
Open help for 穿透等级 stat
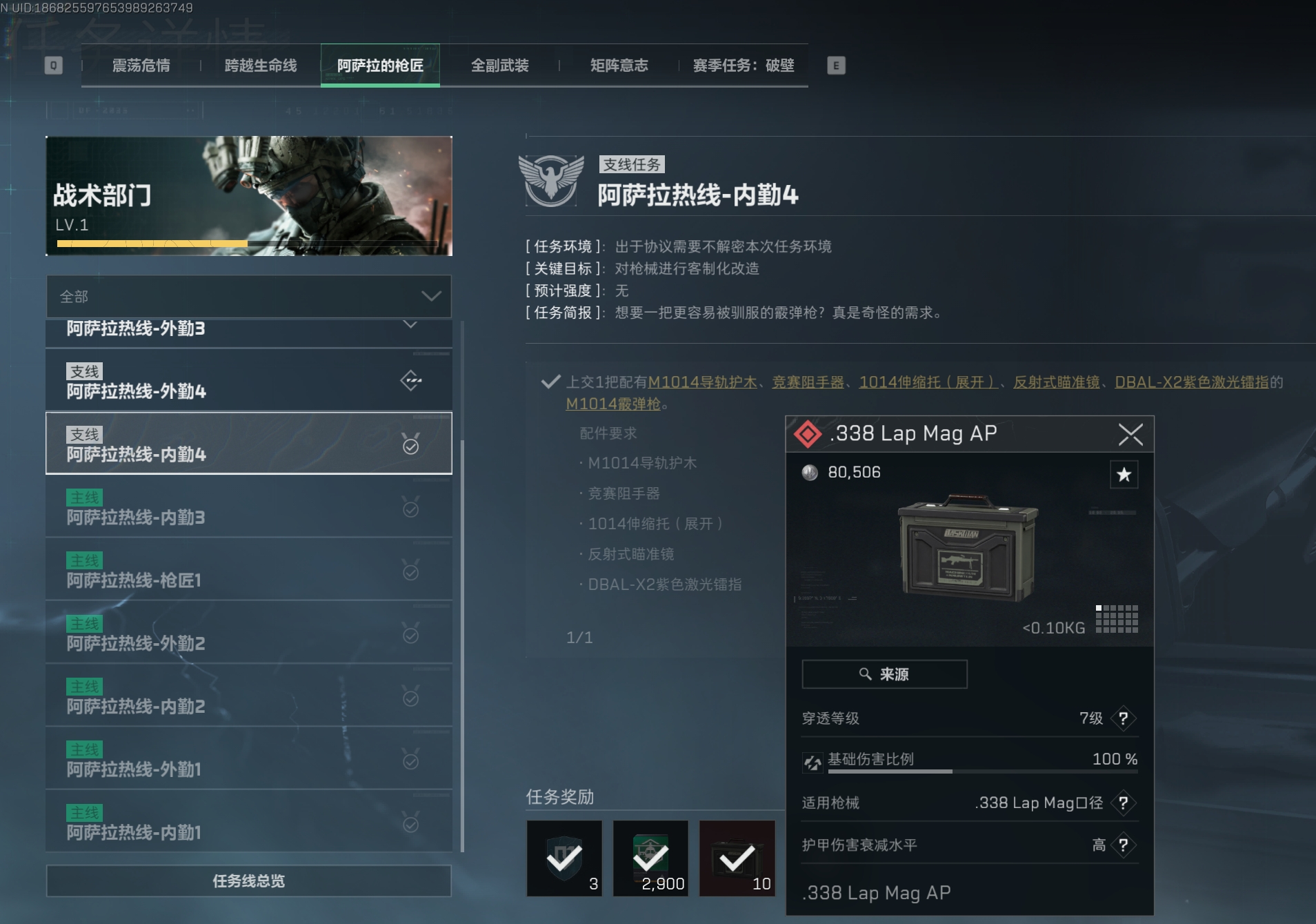click(x=1123, y=718)
